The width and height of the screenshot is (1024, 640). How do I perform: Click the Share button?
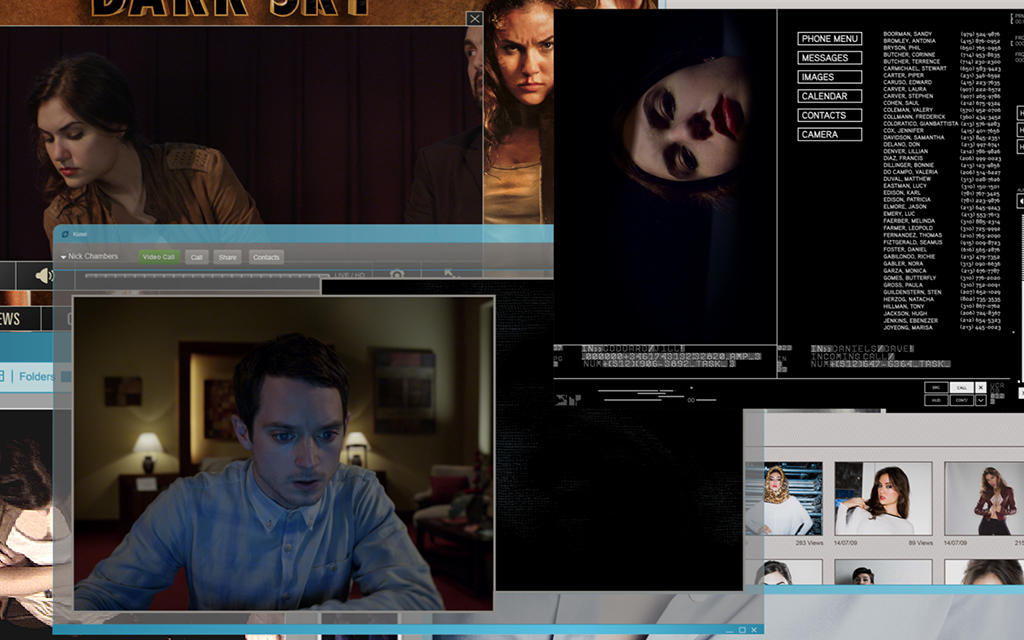(227, 257)
